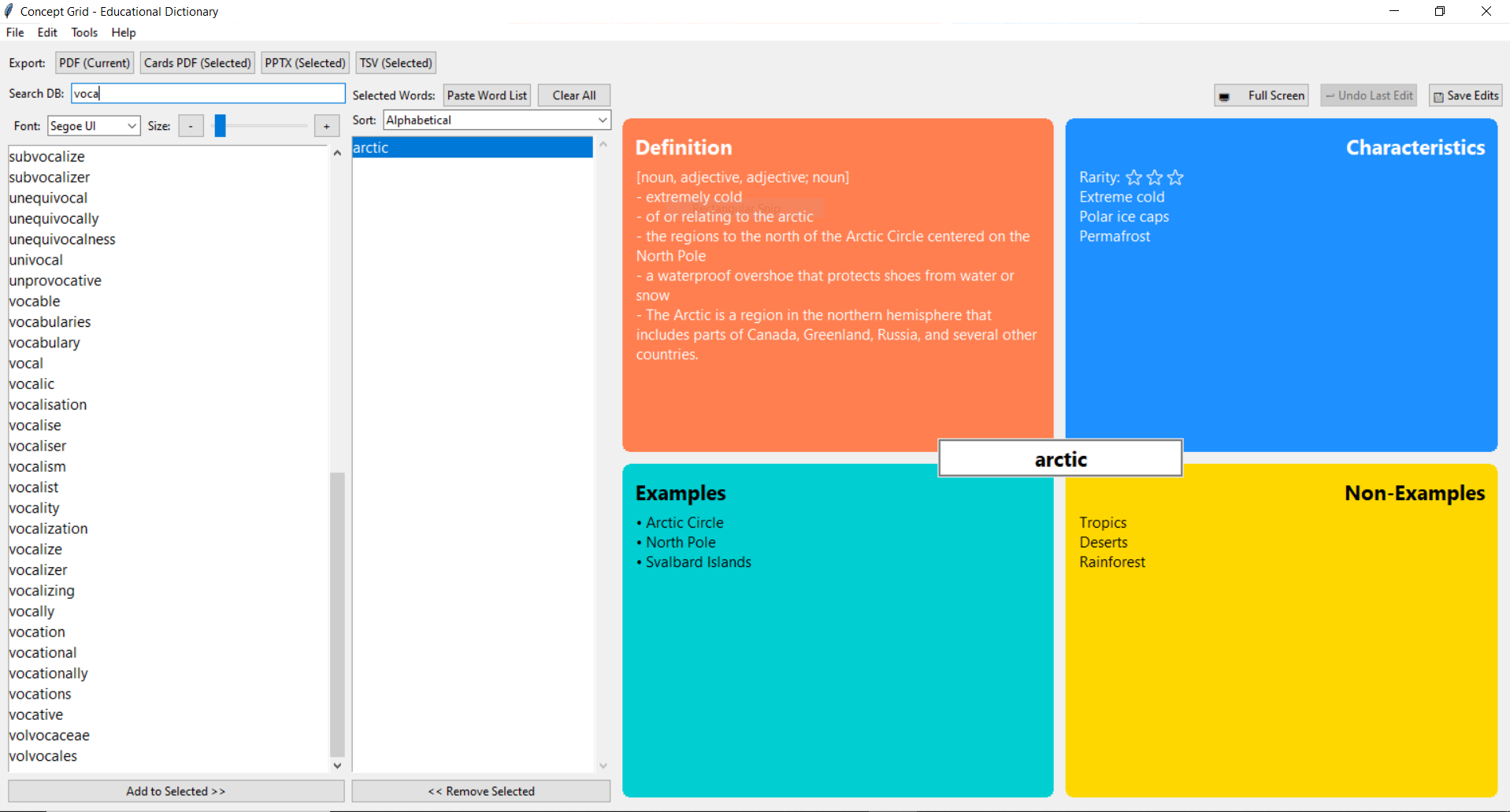Open the File menu
The height and width of the screenshot is (812, 1510).
coord(14,32)
